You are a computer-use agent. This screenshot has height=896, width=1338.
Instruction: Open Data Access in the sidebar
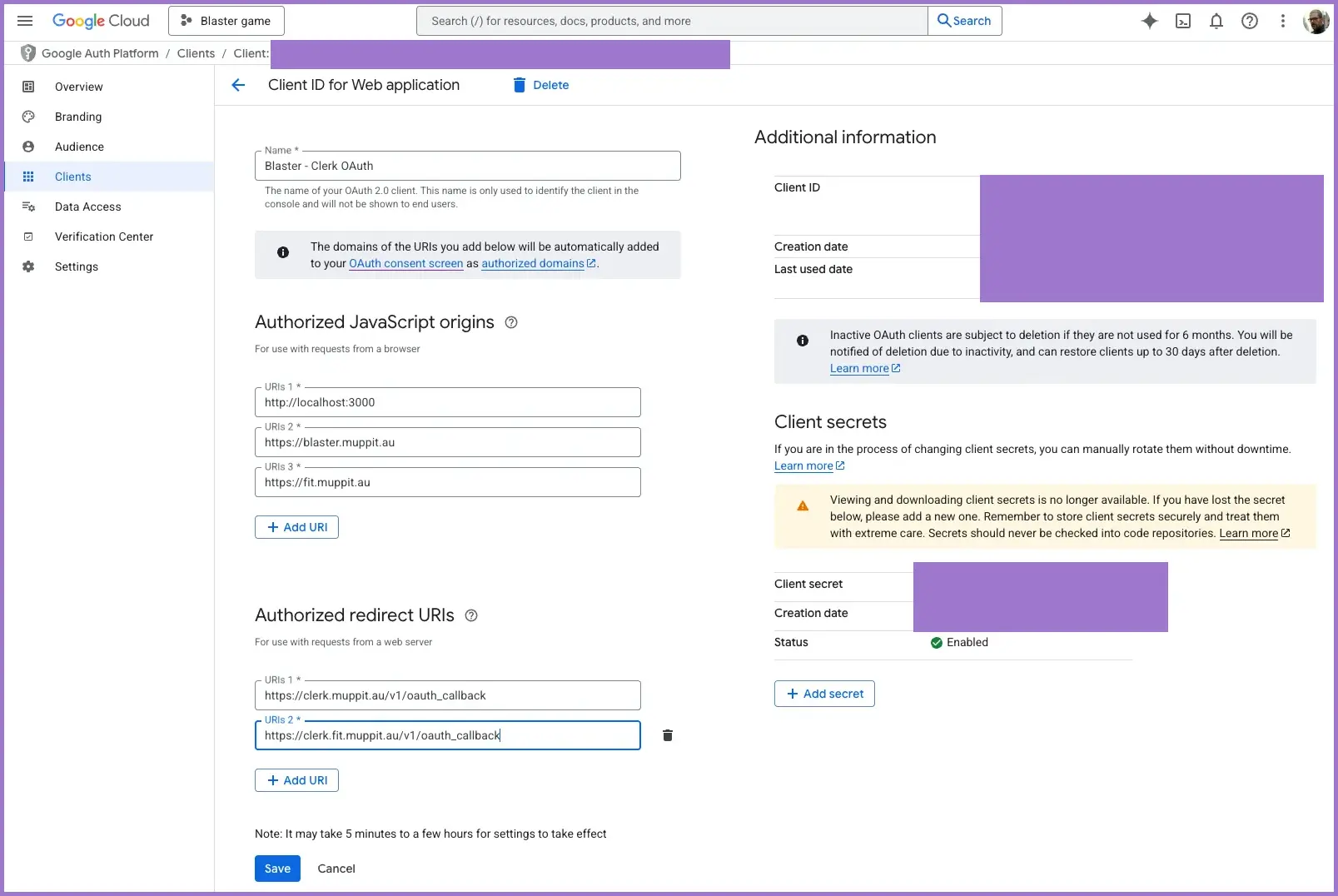pos(87,207)
